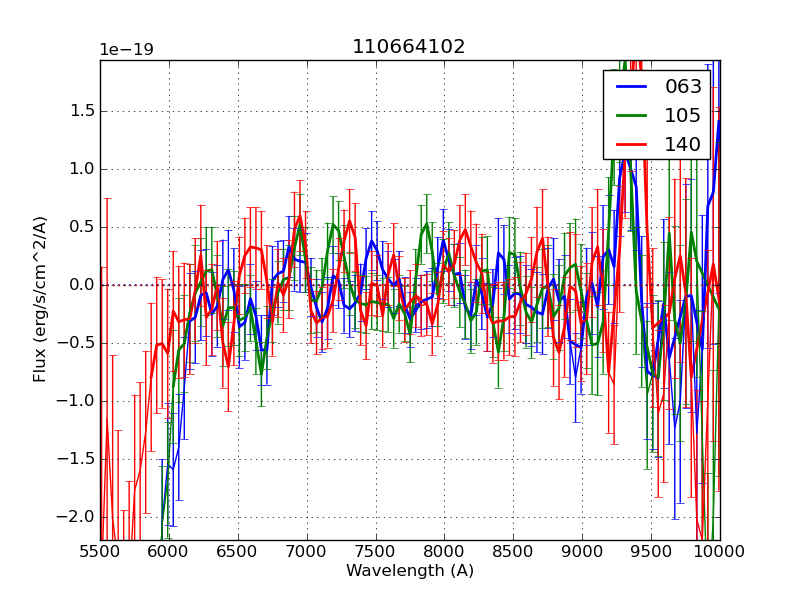
Task: Select the 6500 x-axis tick label
Action: click(238, 552)
